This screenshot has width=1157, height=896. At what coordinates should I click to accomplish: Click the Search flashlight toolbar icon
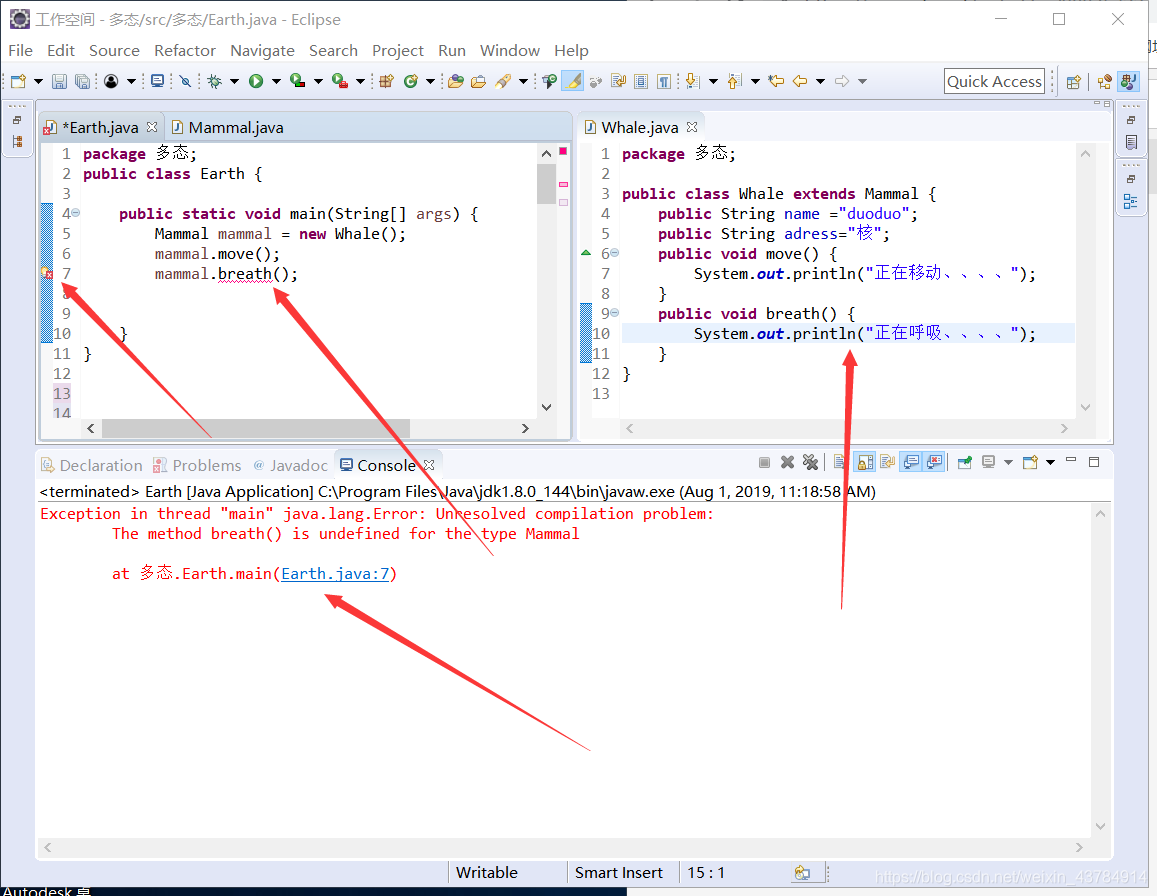tap(503, 81)
